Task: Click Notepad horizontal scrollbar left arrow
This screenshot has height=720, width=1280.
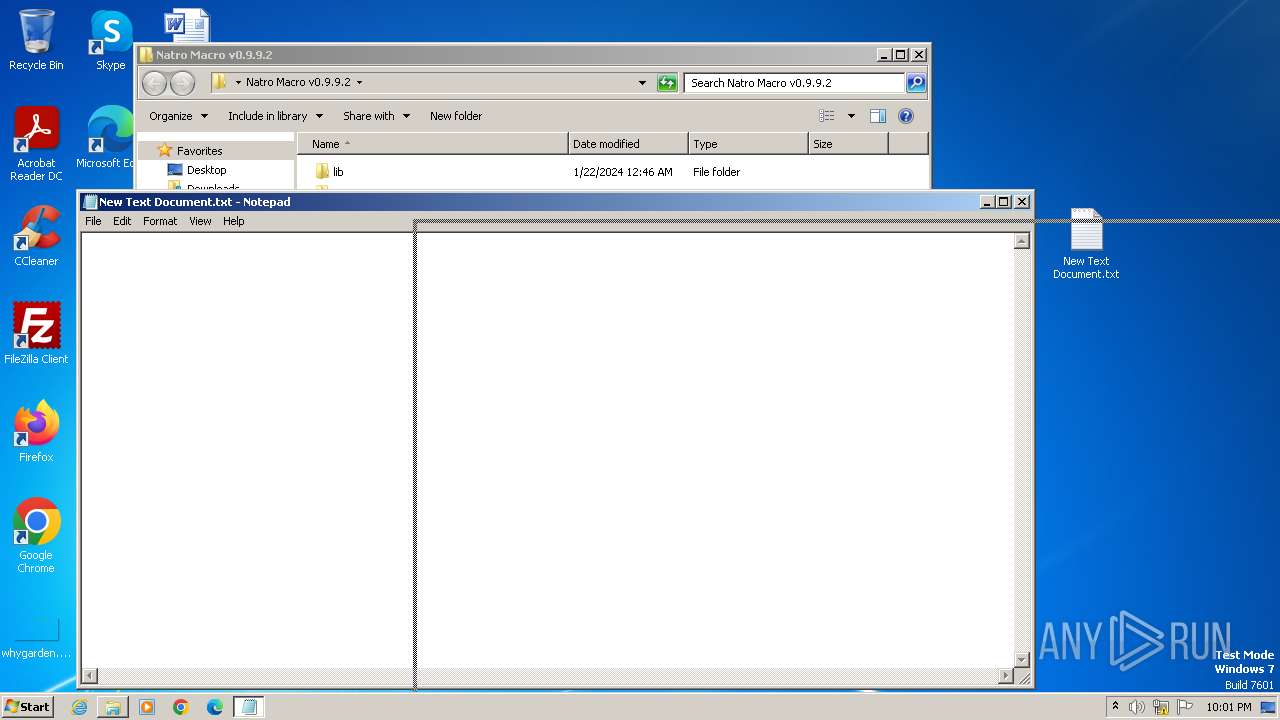Action: (89, 676)
